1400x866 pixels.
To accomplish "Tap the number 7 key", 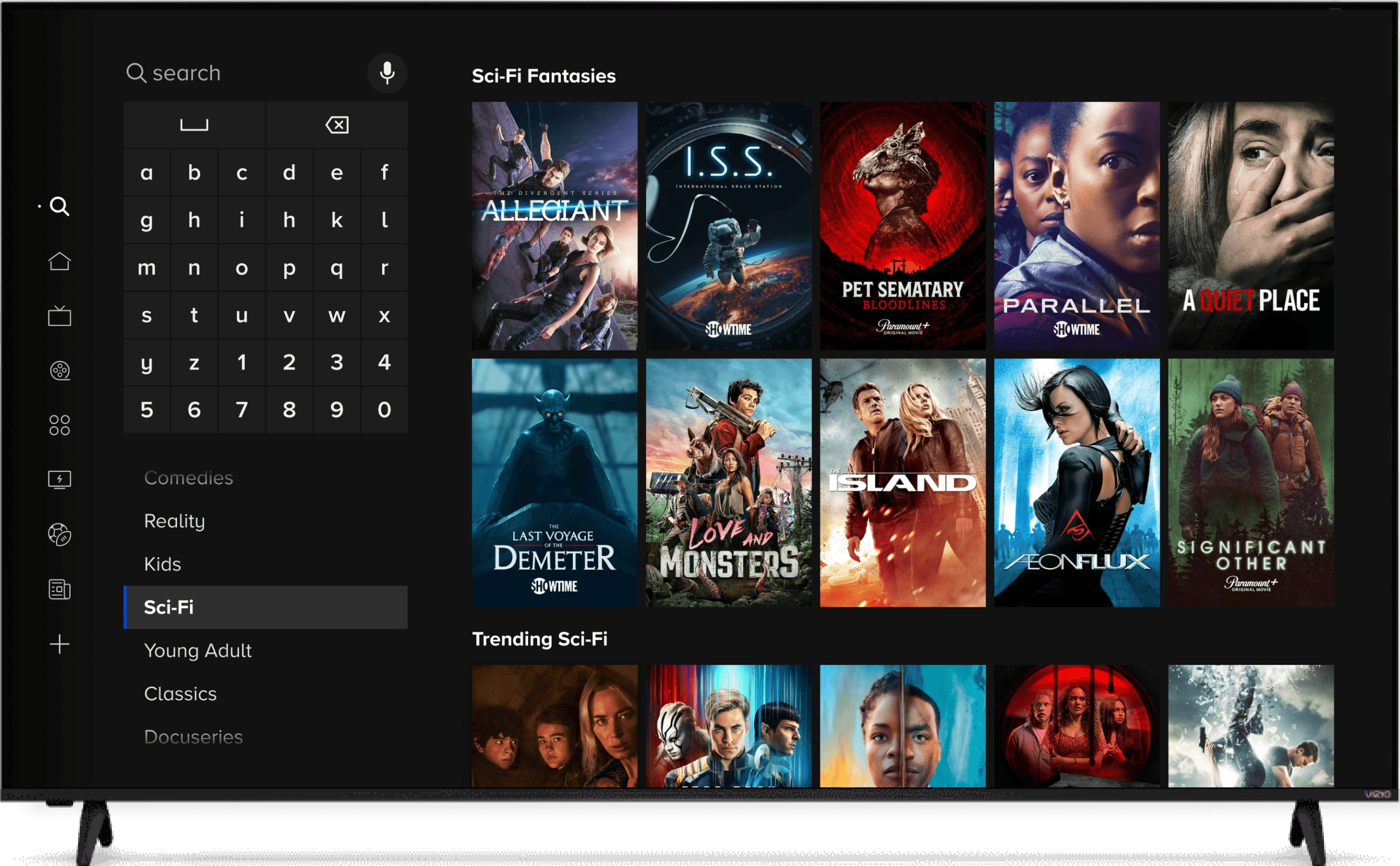I will point(242,410).
